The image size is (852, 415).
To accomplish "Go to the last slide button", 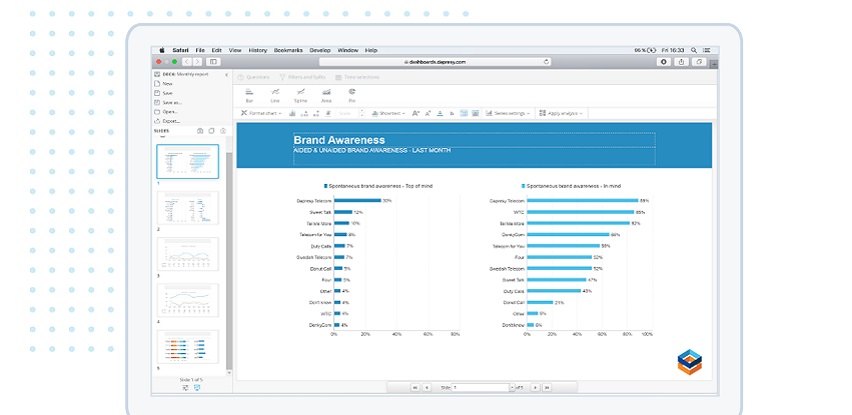I will coord(547,387).
